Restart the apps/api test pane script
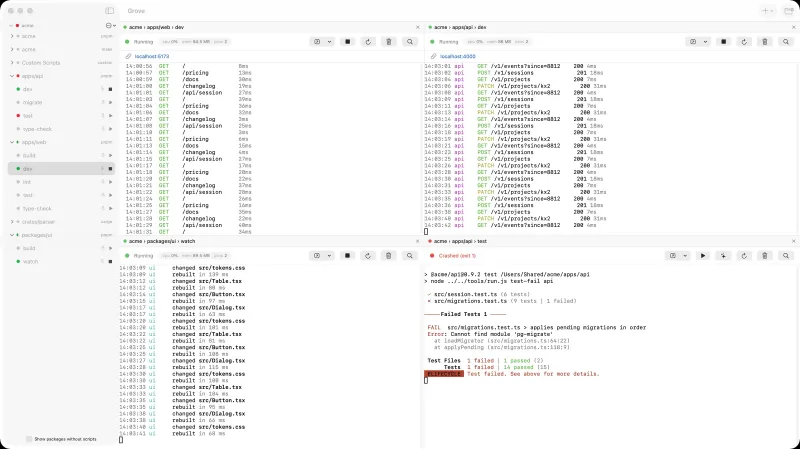The width and height of the screenshot is (800, 449). tap(744, 256)
